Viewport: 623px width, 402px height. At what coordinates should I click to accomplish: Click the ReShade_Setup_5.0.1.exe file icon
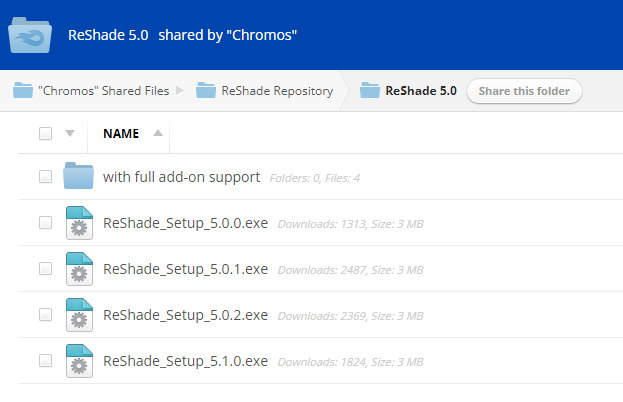point(78,269)
